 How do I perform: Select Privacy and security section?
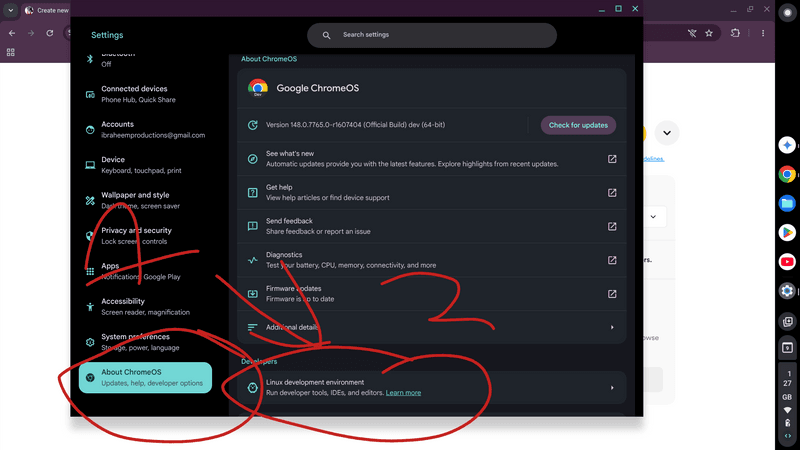145,236
